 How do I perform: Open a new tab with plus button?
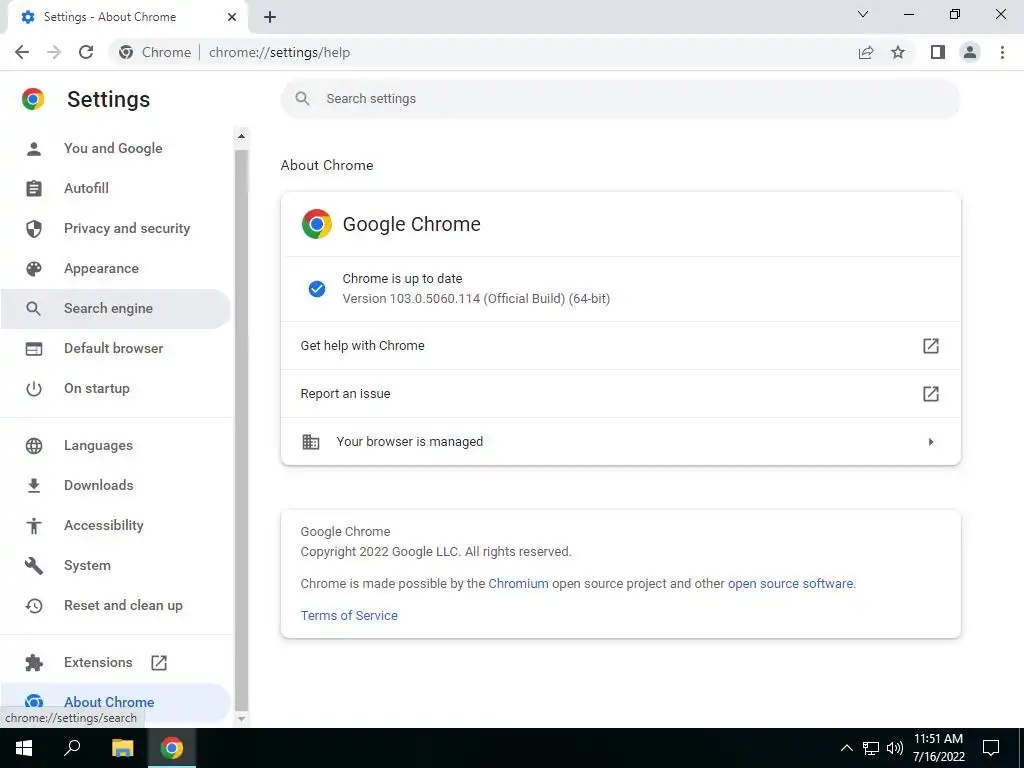coord(270,17)
